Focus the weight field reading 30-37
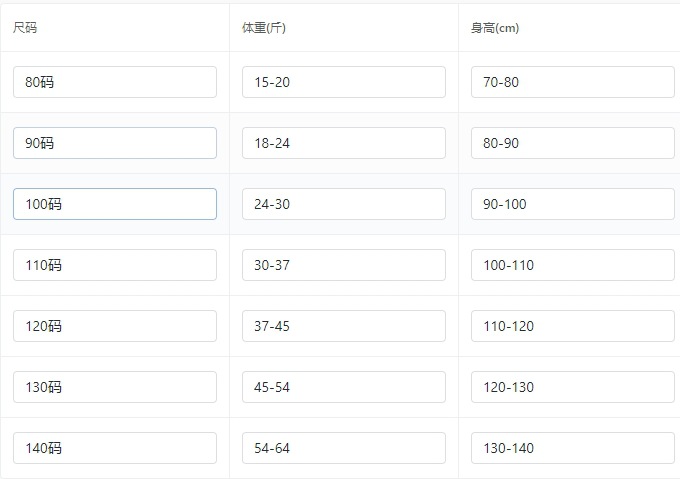The width and height of the screenshot is (680, 479). tap(344, 265)
